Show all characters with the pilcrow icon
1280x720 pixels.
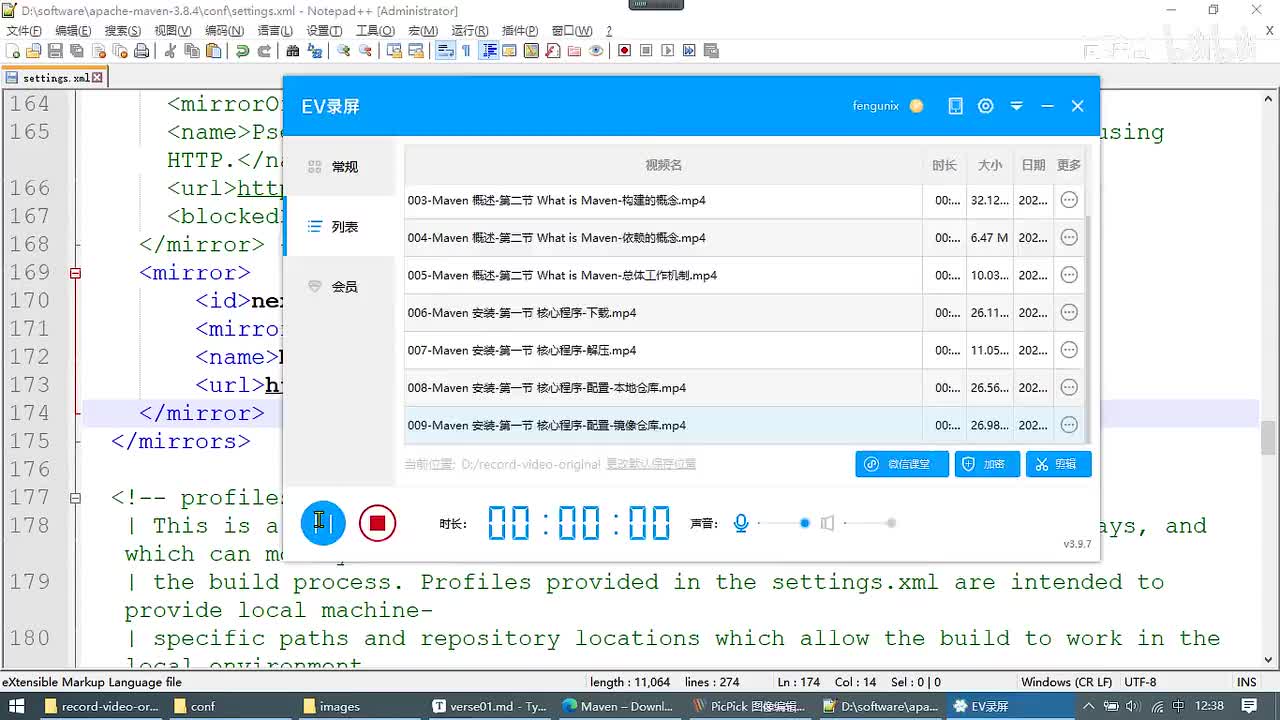pos(466,51)
